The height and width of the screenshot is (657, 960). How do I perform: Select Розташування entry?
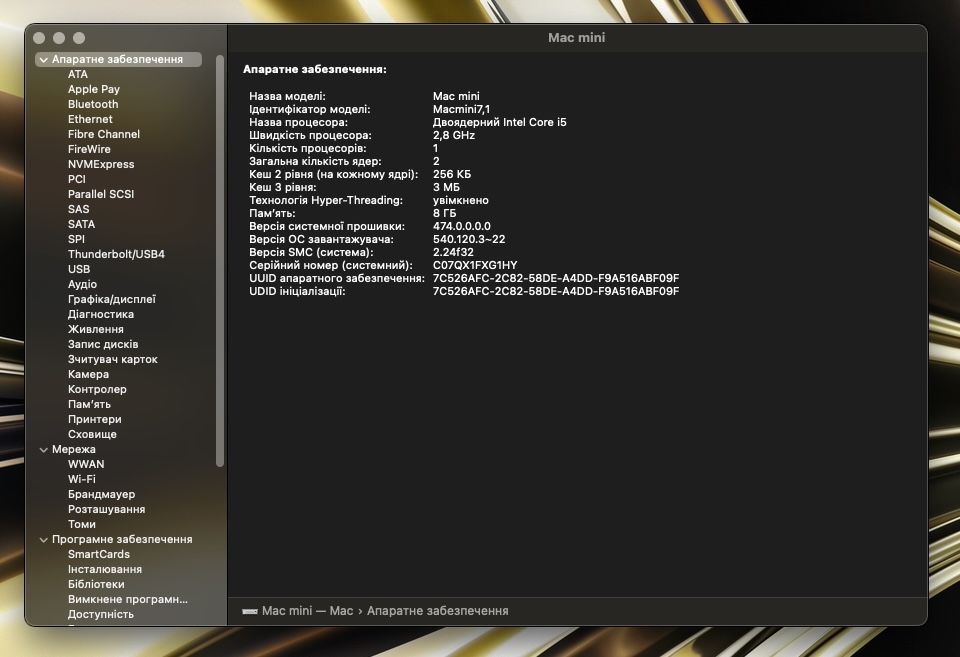107,509
